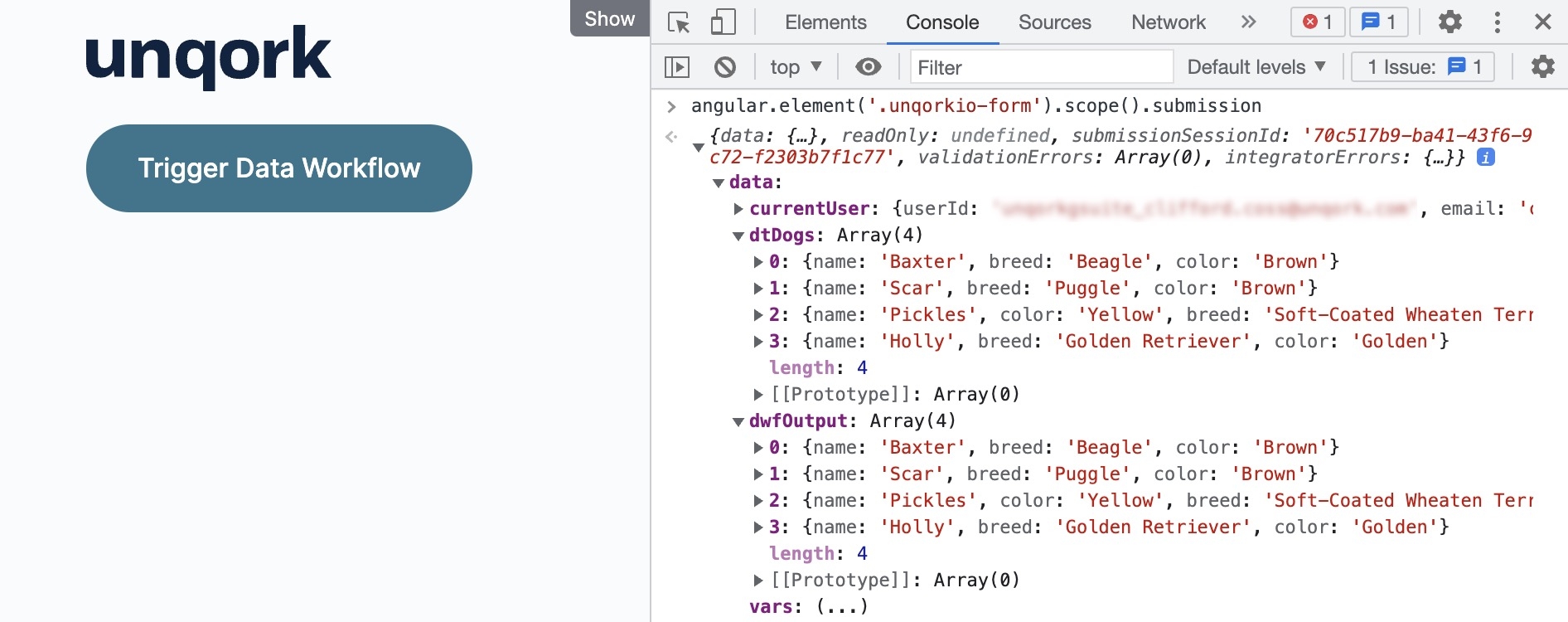Screen dimensions: 1568x622
Task: Collapse the submission object root triangle
Action: point(699,148)
